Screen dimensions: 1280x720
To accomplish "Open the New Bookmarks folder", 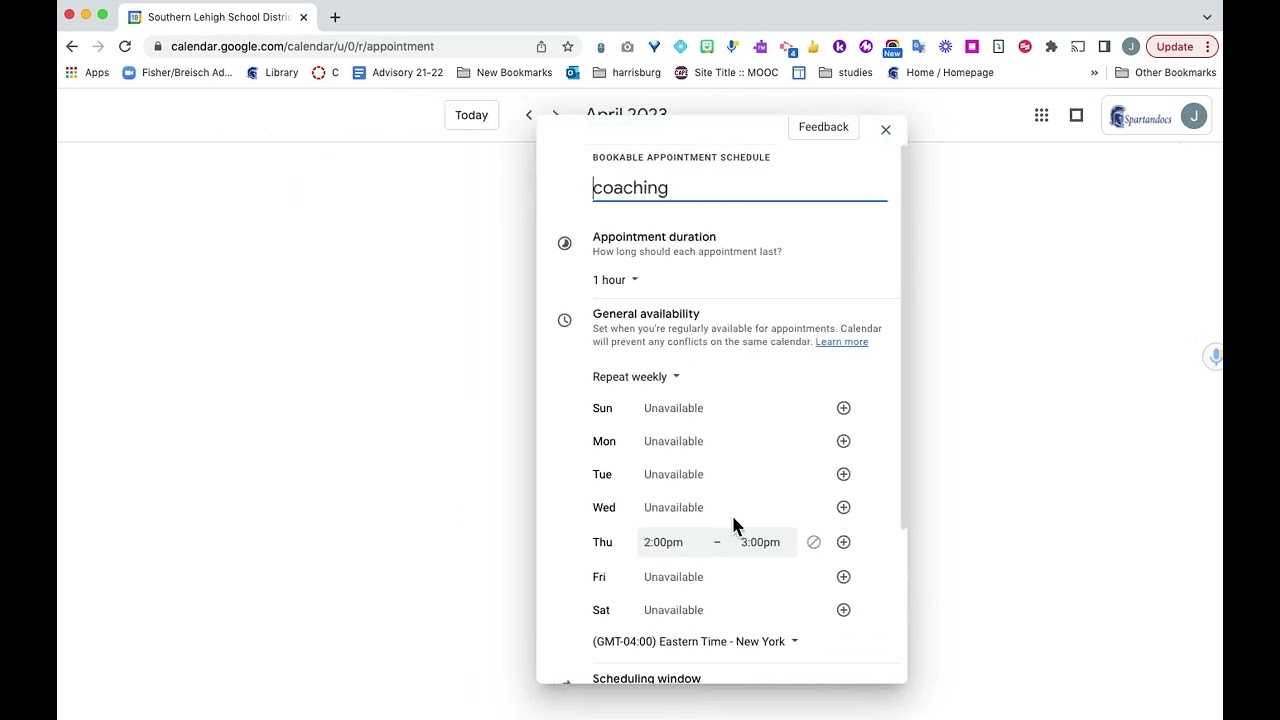I will click(x=504, y=73).
